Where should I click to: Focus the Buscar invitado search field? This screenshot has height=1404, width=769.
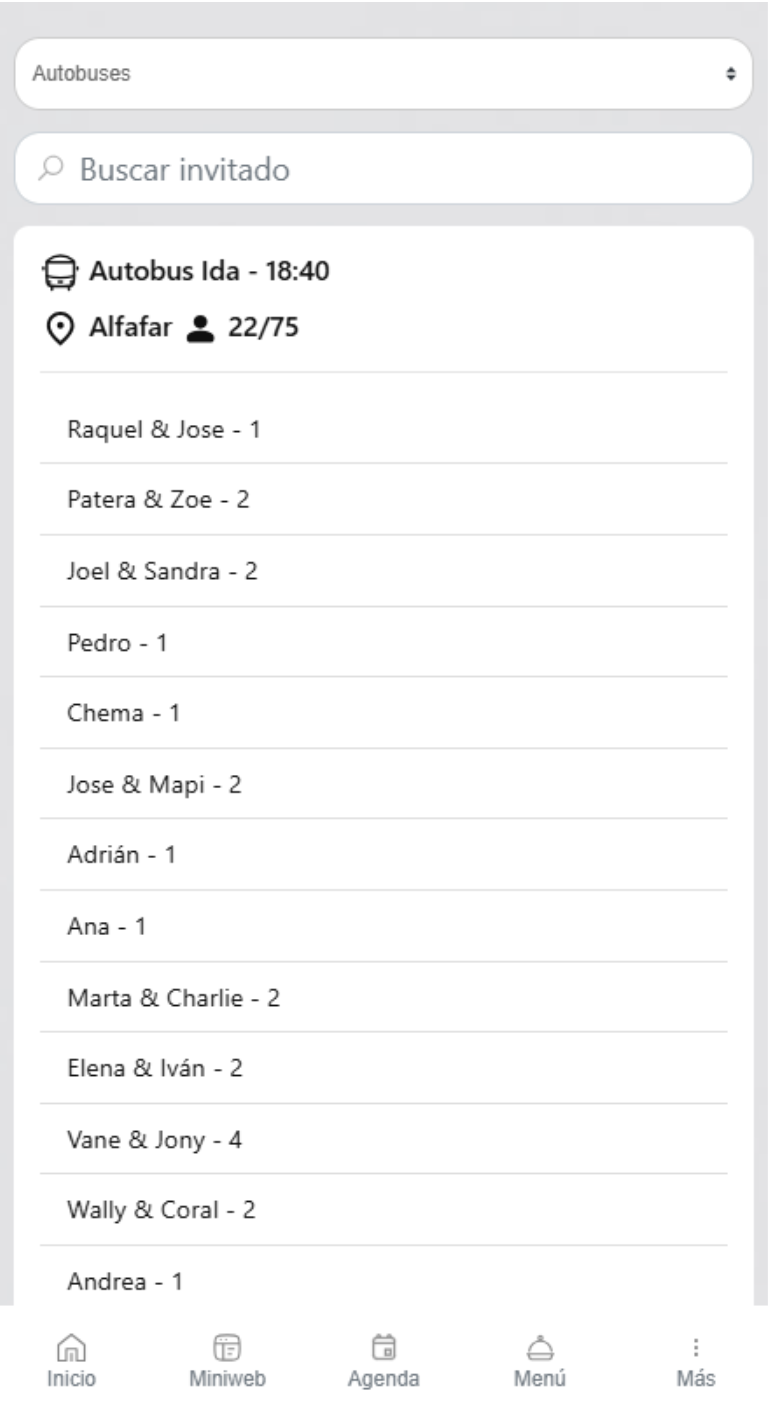tap(384, 169)
